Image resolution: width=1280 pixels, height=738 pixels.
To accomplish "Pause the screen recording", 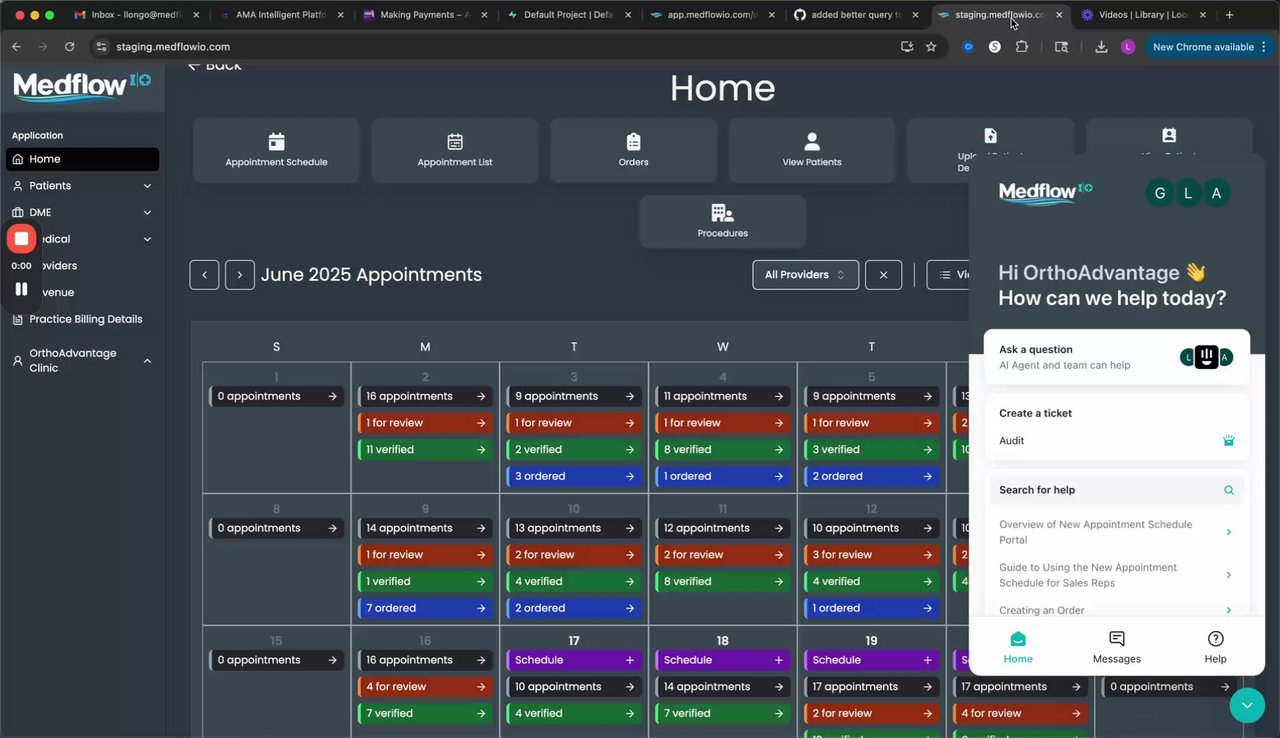I will 21,289.
